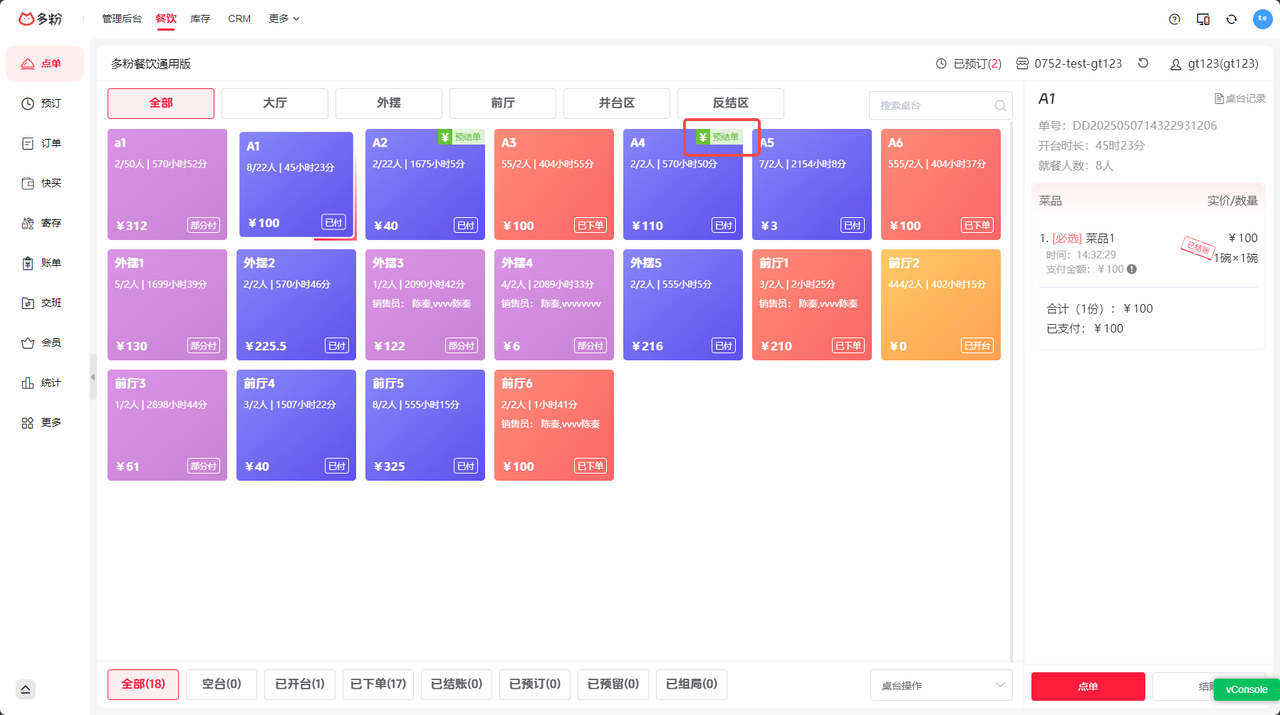Open the CRM menu item
1280x715 pixels.
pyautogui.click(x=239, y=19)
